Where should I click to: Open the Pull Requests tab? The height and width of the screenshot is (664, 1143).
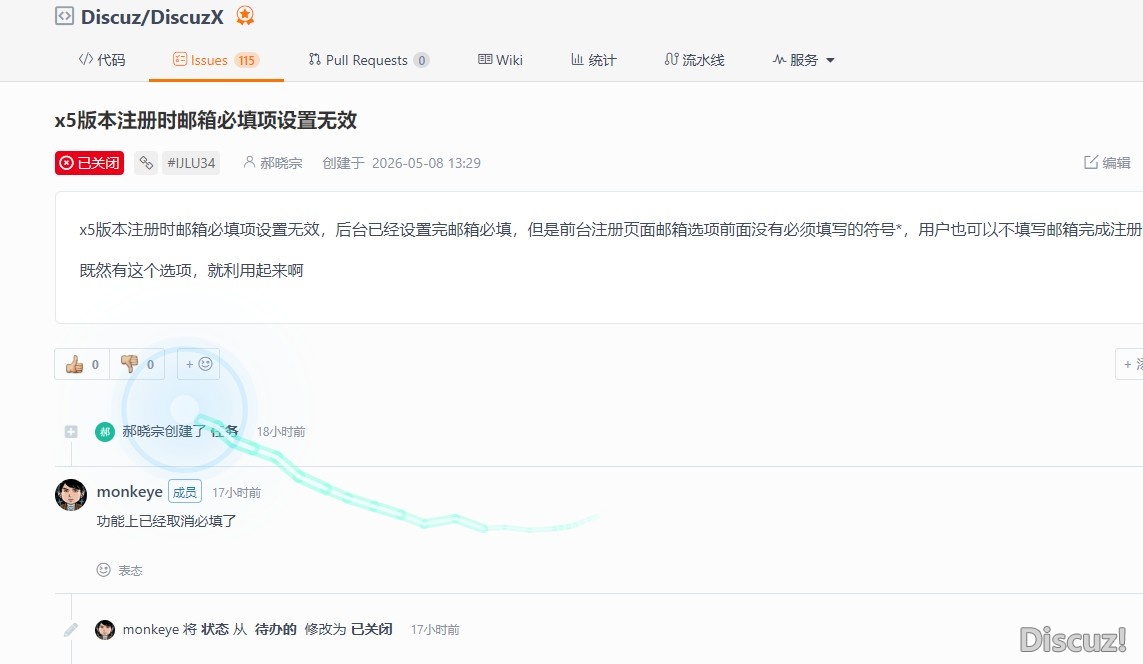tap(369, 60)
